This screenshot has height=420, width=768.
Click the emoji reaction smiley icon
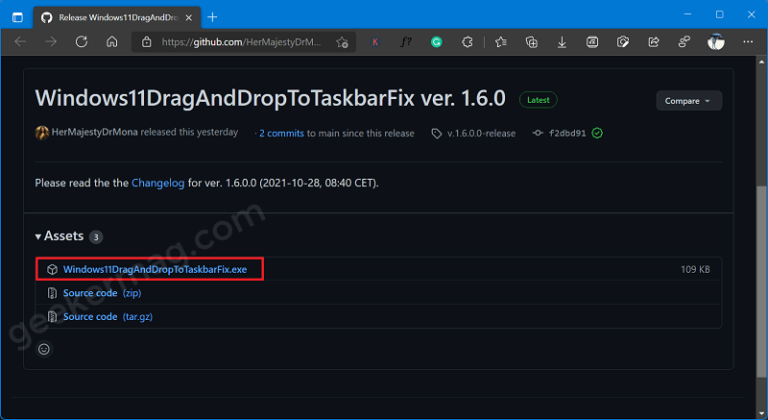tap(44, 349)
